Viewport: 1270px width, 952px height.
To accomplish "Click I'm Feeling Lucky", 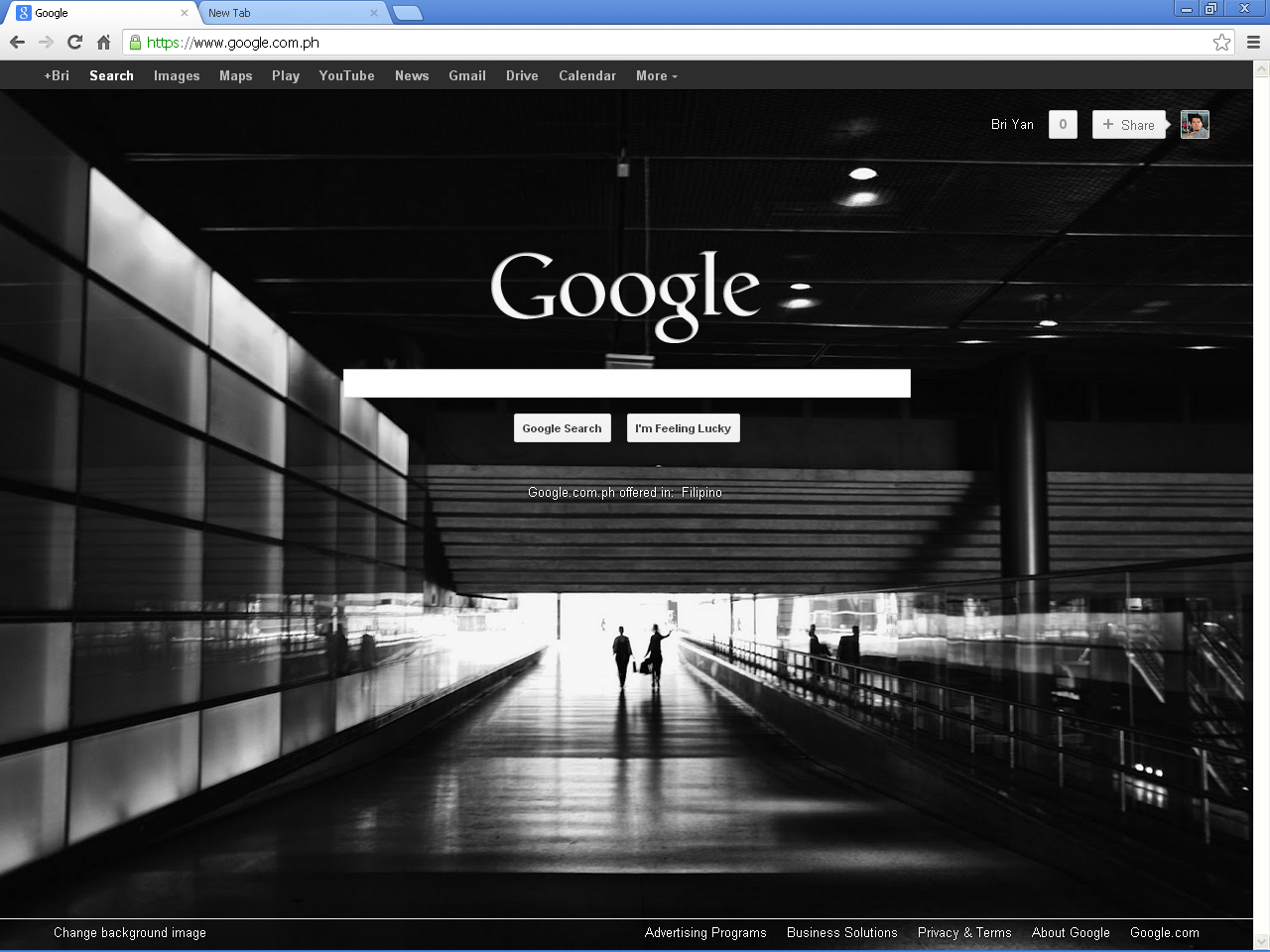I will pyautogui.click(x=683, y=427).
